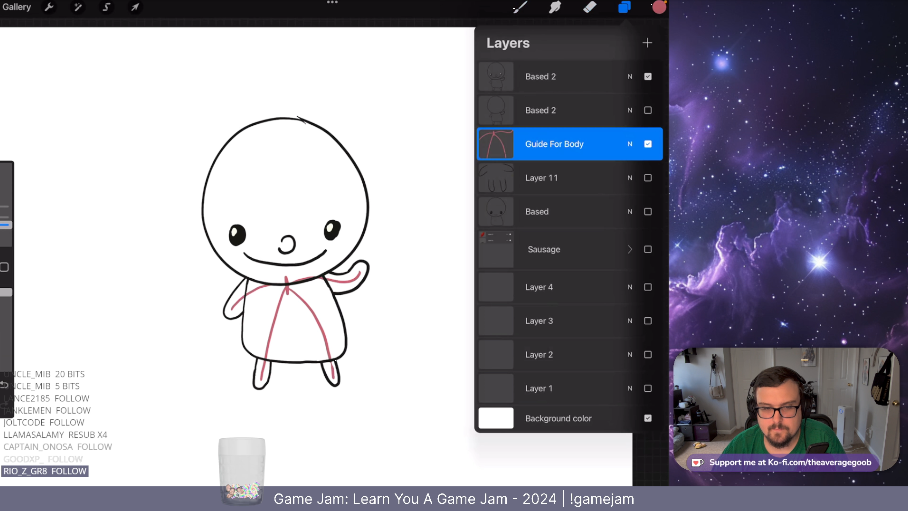This screenshot has height=511, width=908.
Task: Open the Adjustments magic wand menu
Action: coord(78,7)
